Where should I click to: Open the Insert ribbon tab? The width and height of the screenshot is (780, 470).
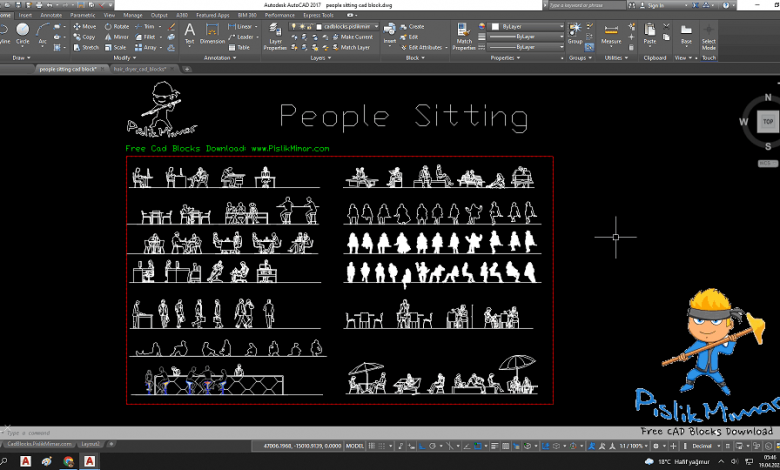tap(25, 15)
